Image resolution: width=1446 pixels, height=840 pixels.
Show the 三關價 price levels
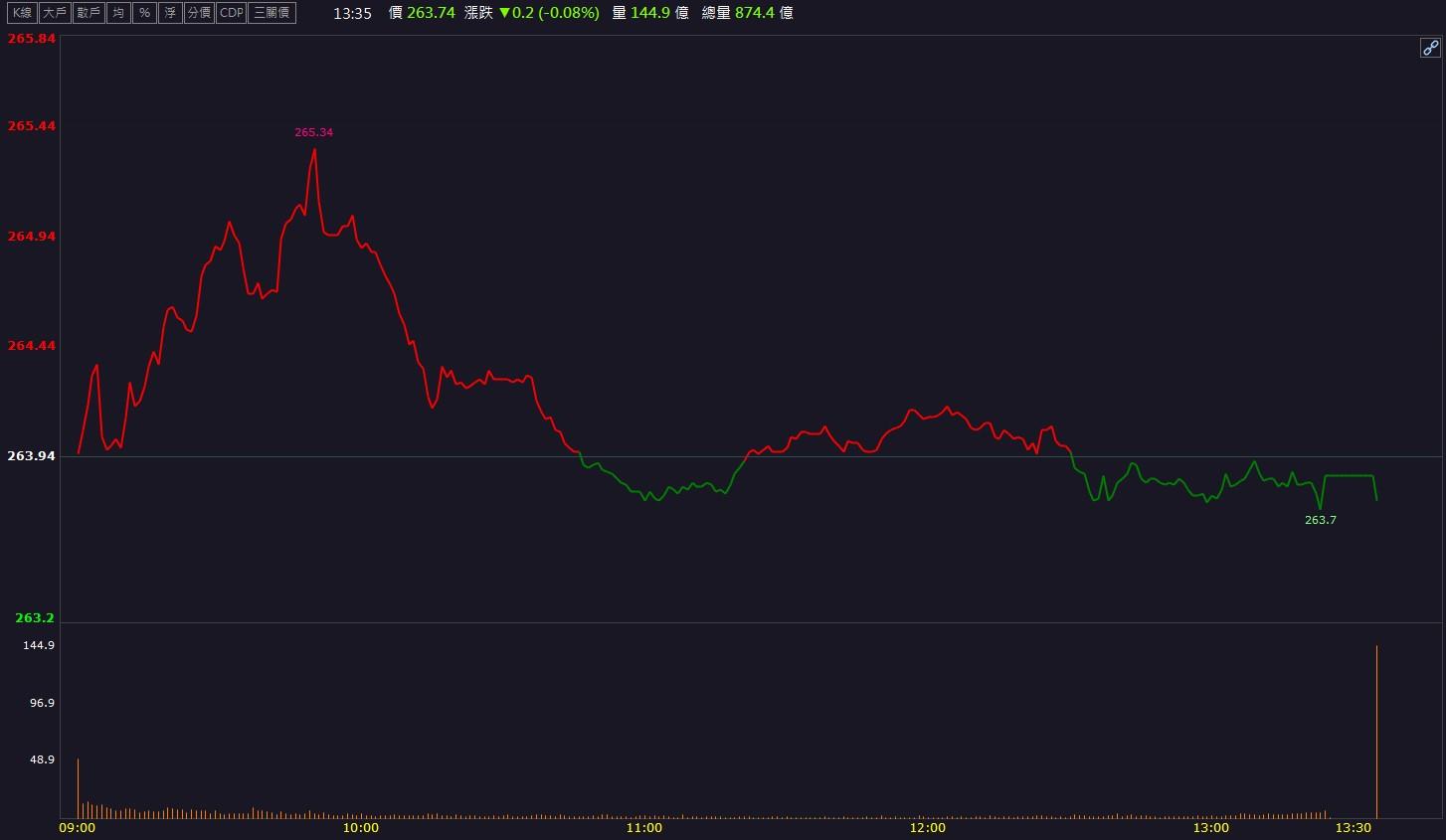point(271,13)
